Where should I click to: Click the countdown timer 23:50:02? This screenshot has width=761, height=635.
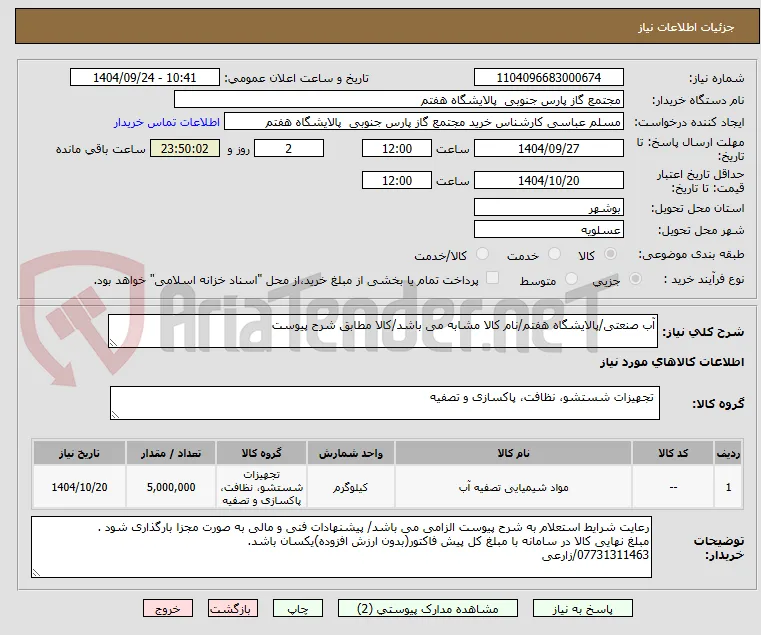184,148
